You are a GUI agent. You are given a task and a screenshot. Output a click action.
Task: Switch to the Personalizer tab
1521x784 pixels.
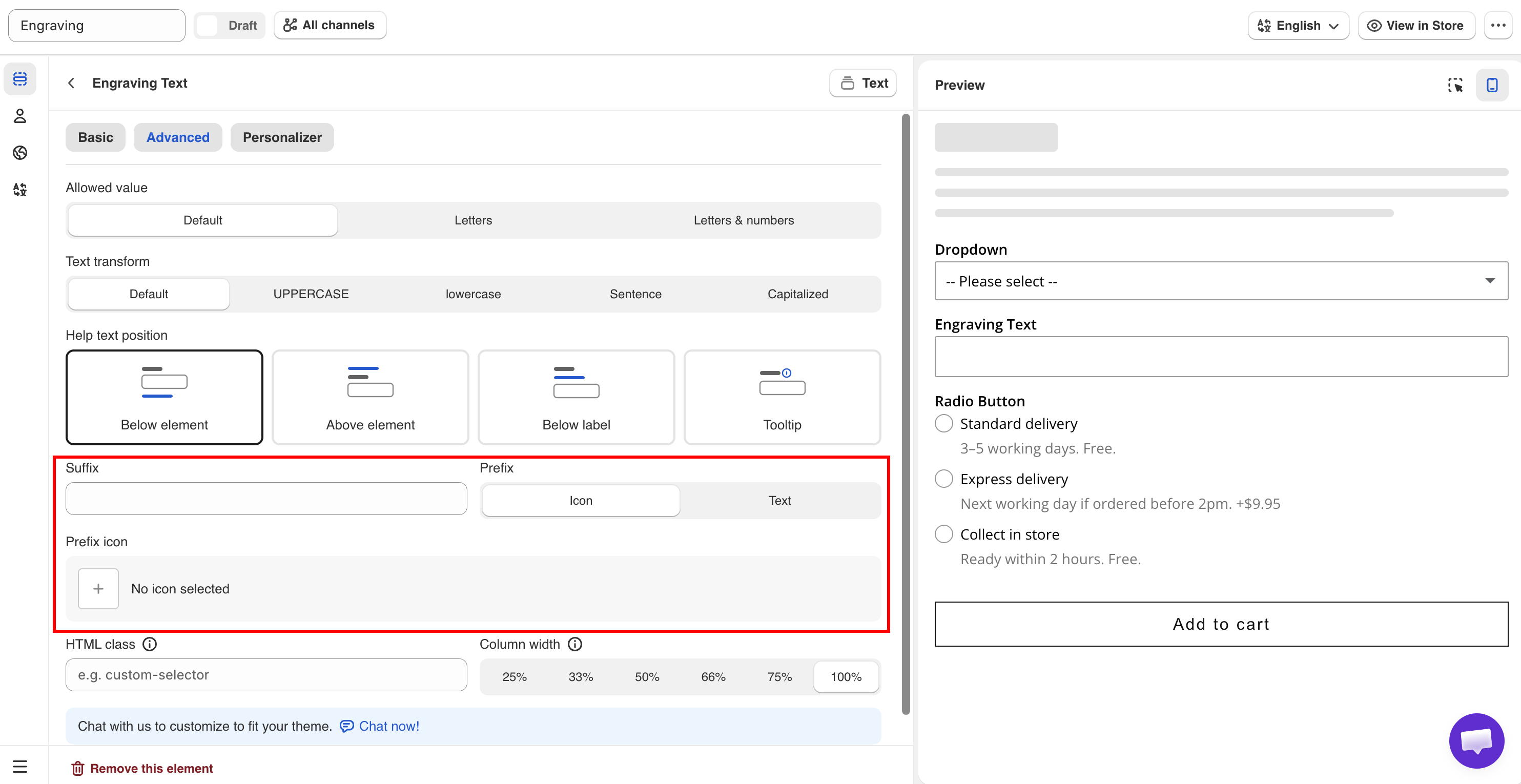tap(282, 137)
